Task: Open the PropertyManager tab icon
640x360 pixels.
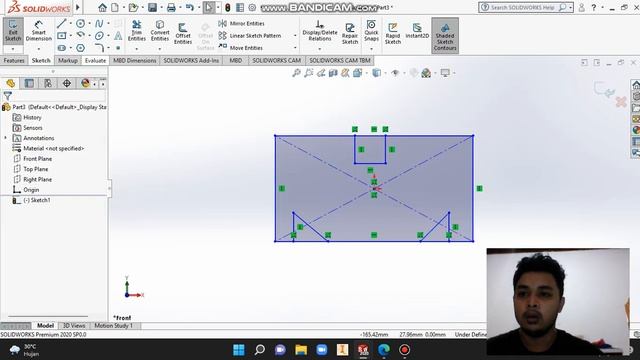Action: (29, 83)
